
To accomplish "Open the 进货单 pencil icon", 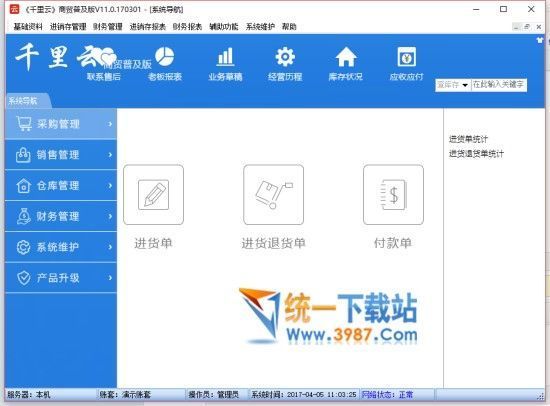I will 154,195.
